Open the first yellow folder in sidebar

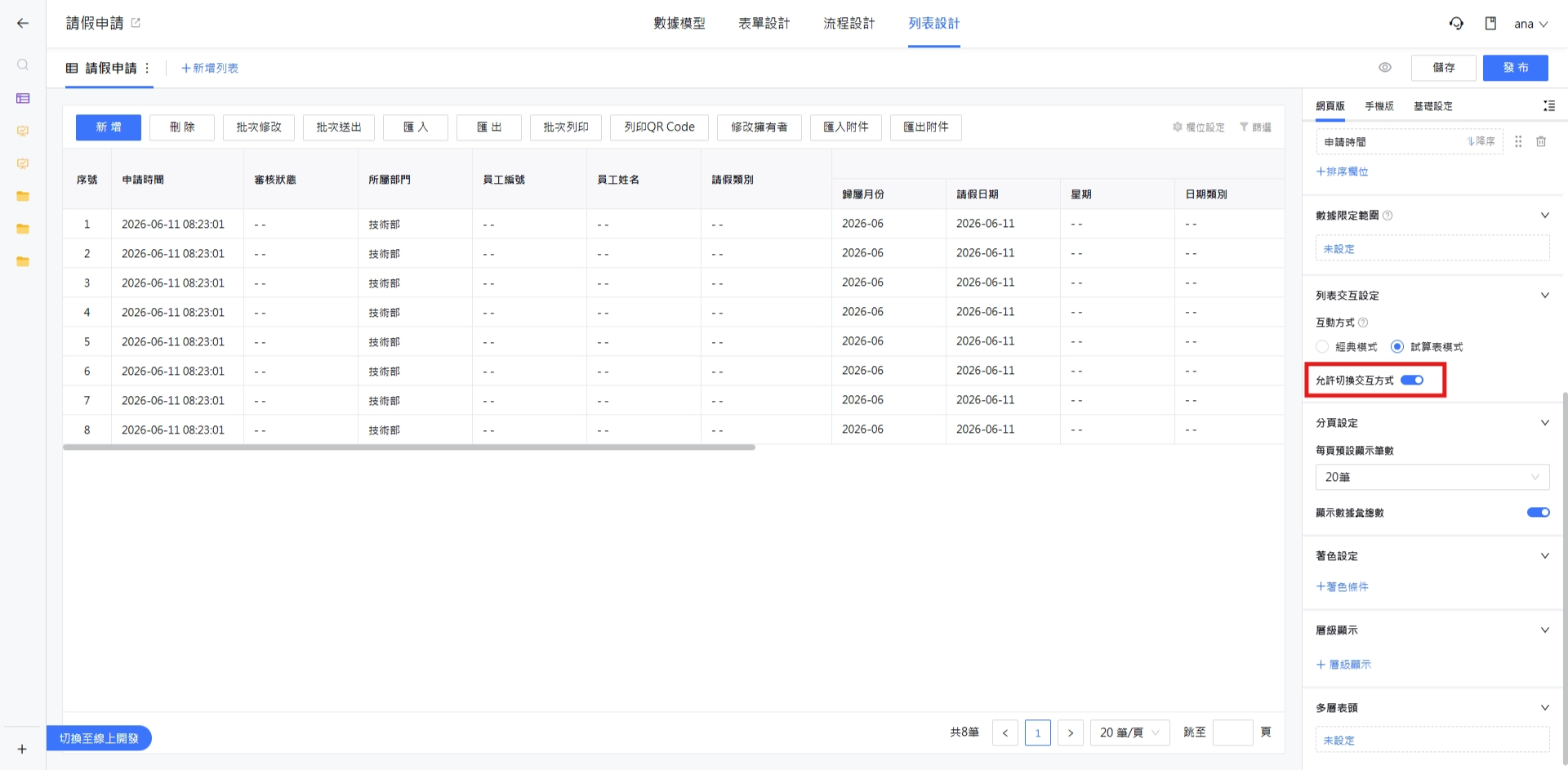[x=23, y=196]
